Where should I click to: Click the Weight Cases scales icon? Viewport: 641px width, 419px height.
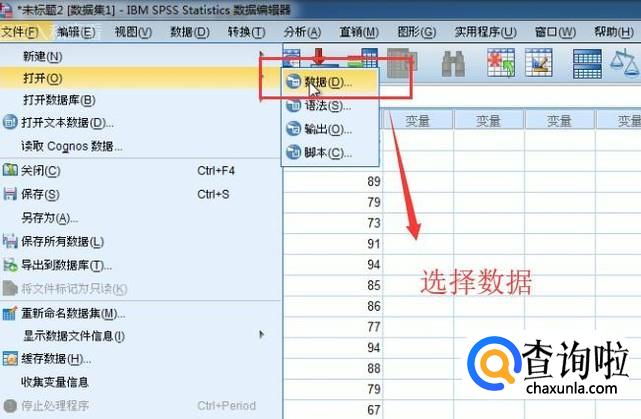coord(625,62)
